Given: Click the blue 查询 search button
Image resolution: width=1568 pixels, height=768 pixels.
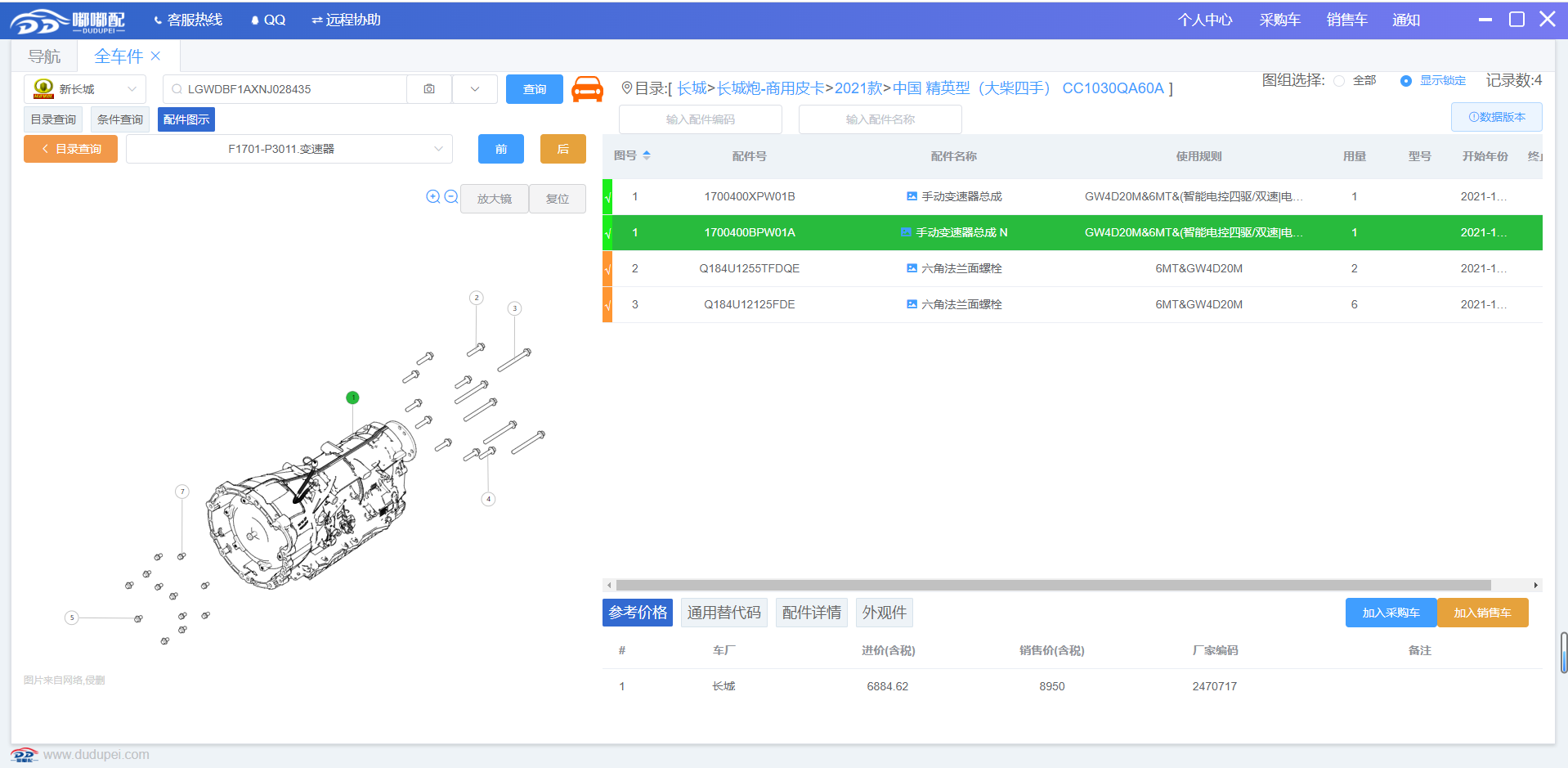Looking at the screenshot, I should click(535, 89).
